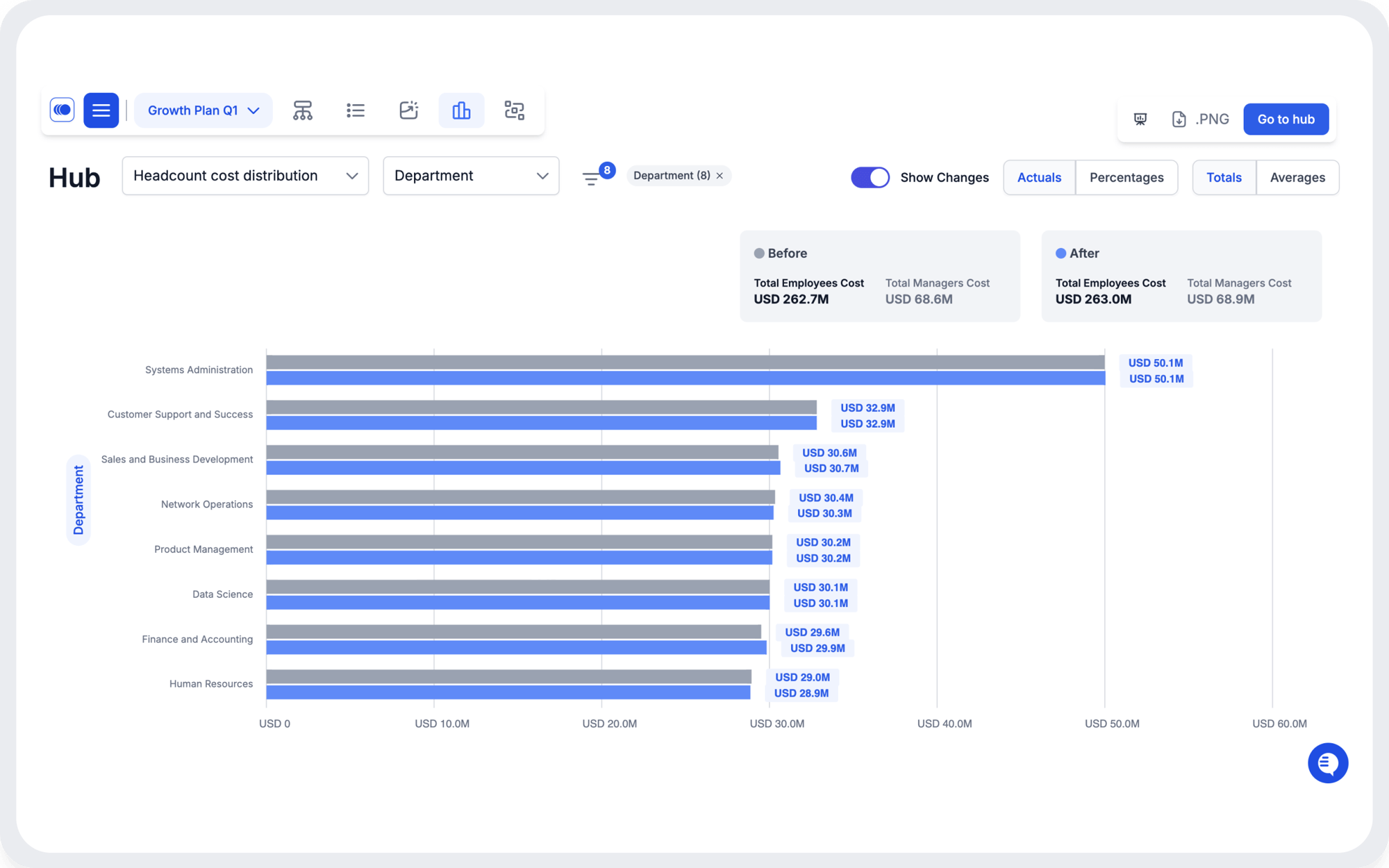1389x868 pixels.
Task: Click the PNG file download icon
Action: (1179, 119)
